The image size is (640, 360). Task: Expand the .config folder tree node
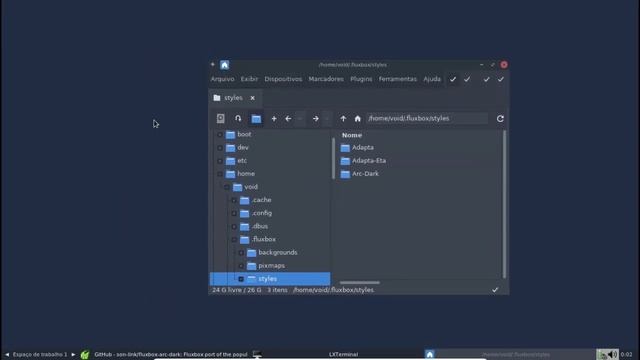[234, 213]
